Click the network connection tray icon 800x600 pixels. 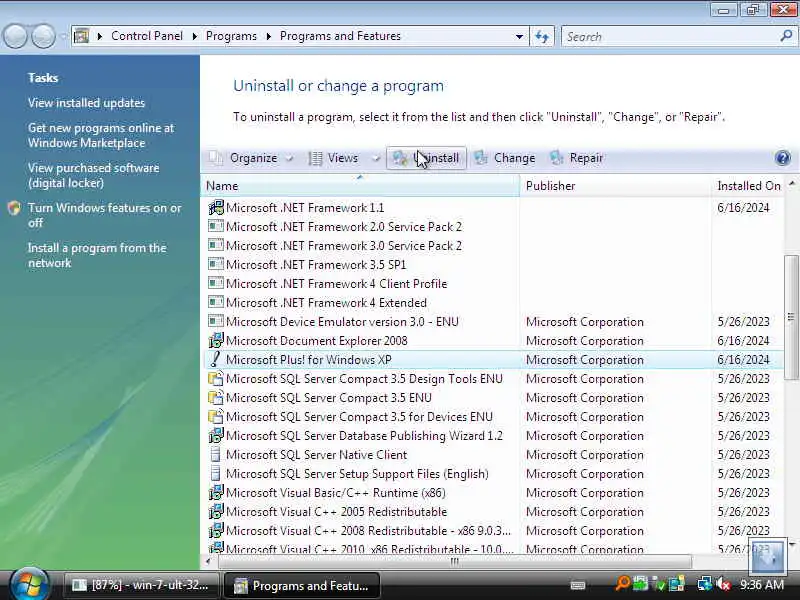(705, 585)
